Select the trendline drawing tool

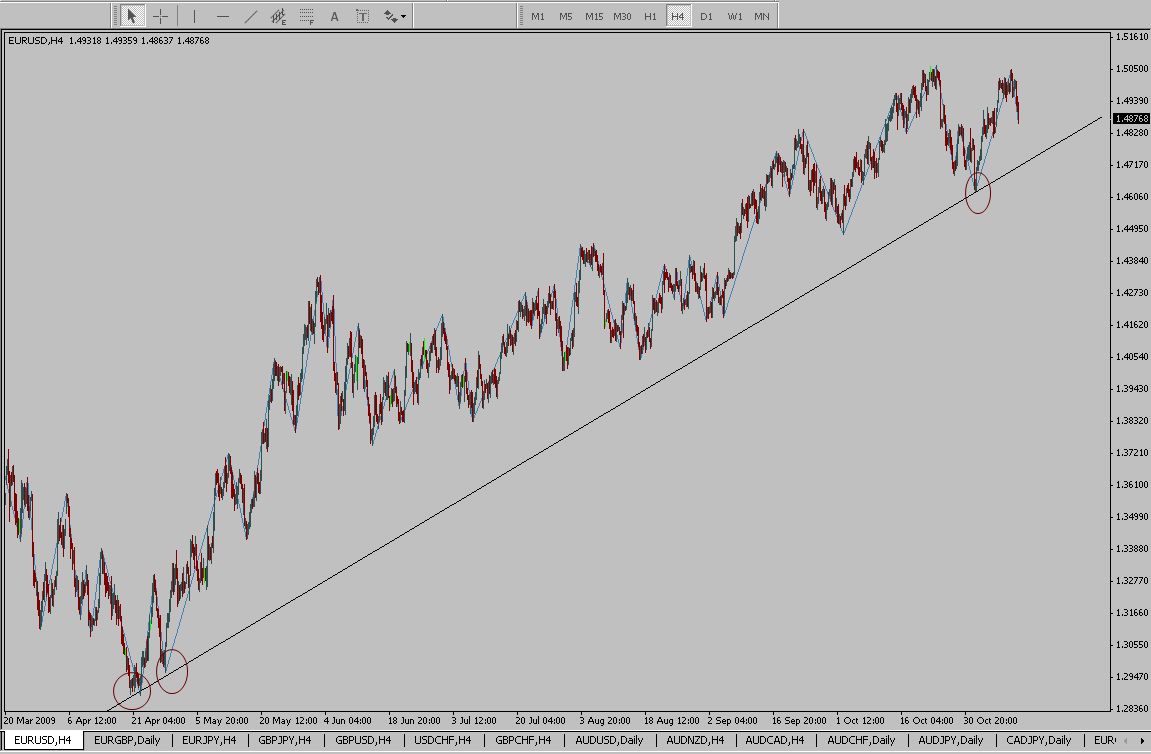[x=250, y=16]
